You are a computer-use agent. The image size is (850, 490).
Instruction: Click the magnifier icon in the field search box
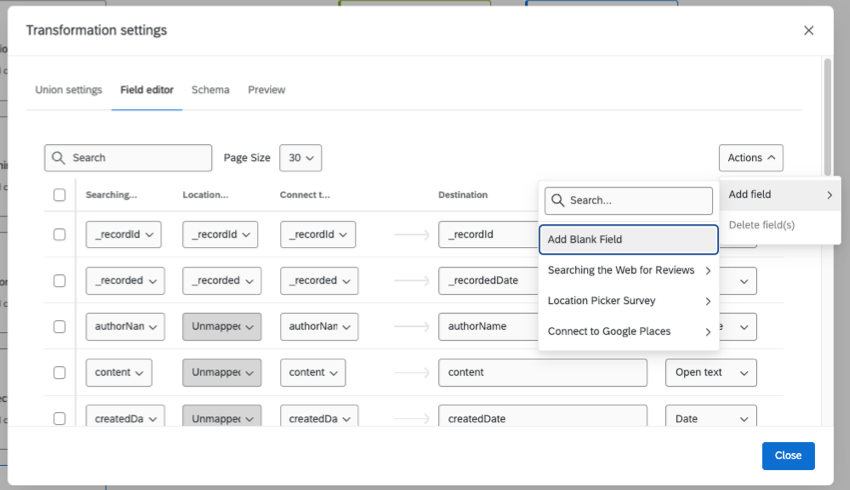tap(59, 158)
